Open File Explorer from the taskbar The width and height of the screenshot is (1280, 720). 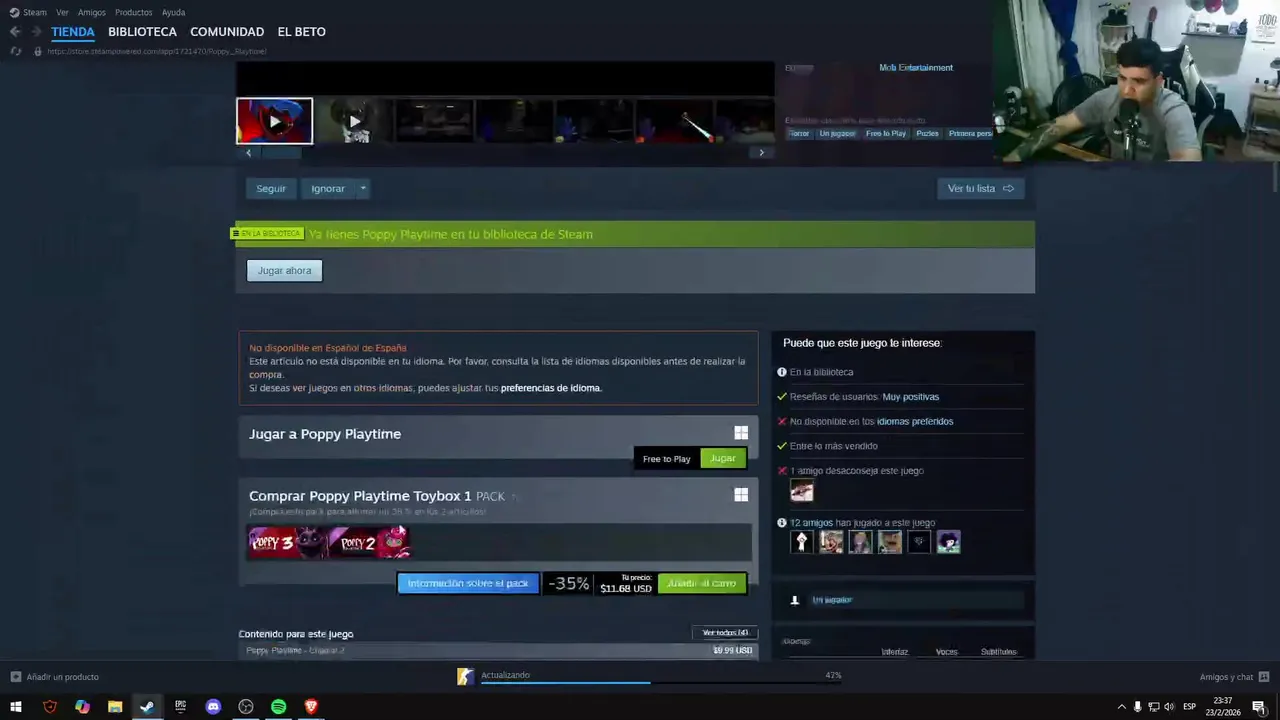point(115,707)
